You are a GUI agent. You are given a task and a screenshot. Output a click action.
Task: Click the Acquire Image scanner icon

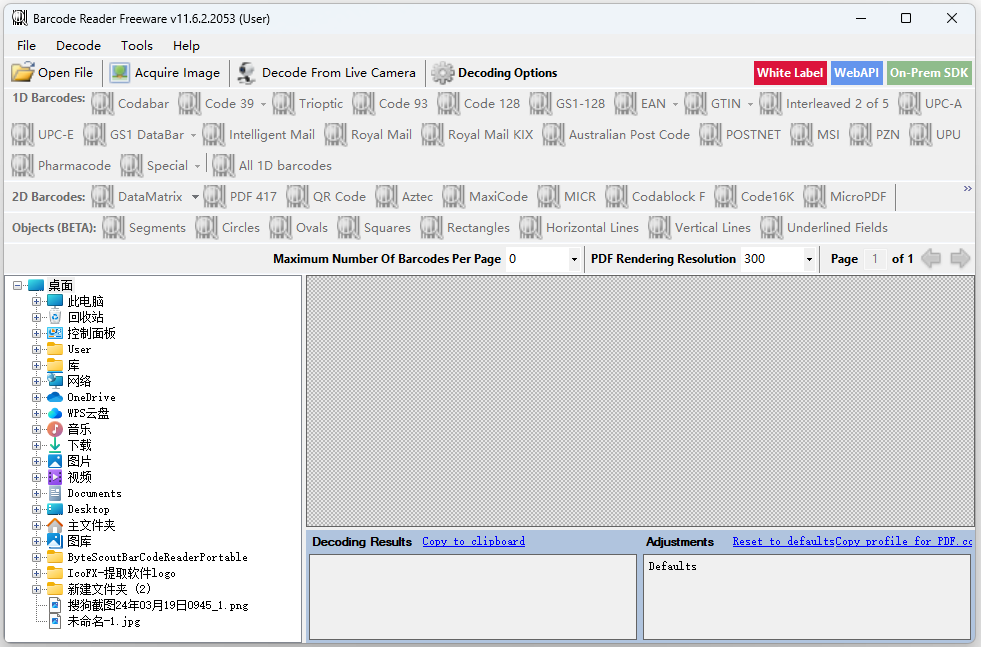(119, 73)
